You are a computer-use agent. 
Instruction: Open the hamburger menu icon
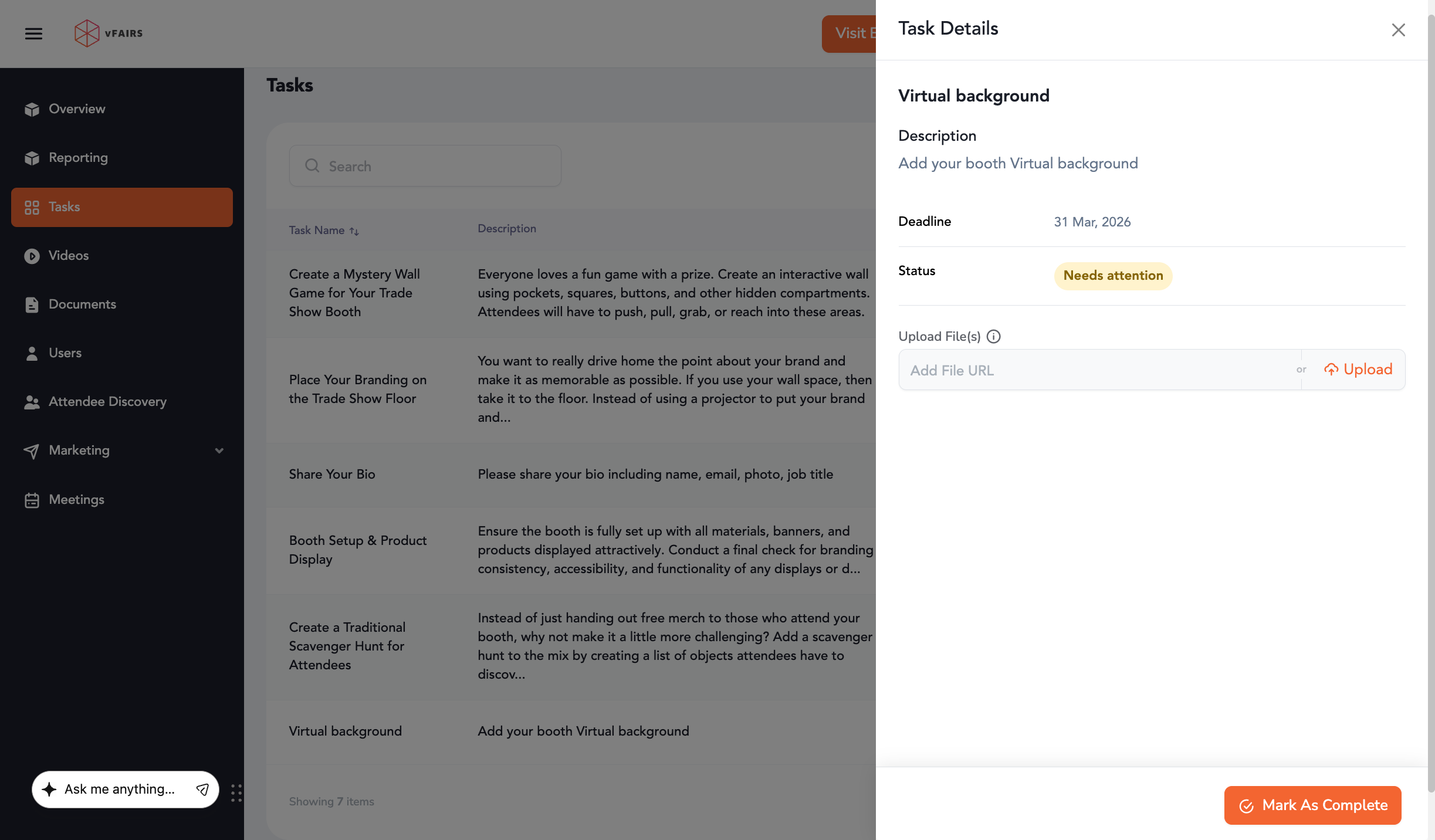click(33, 33)
